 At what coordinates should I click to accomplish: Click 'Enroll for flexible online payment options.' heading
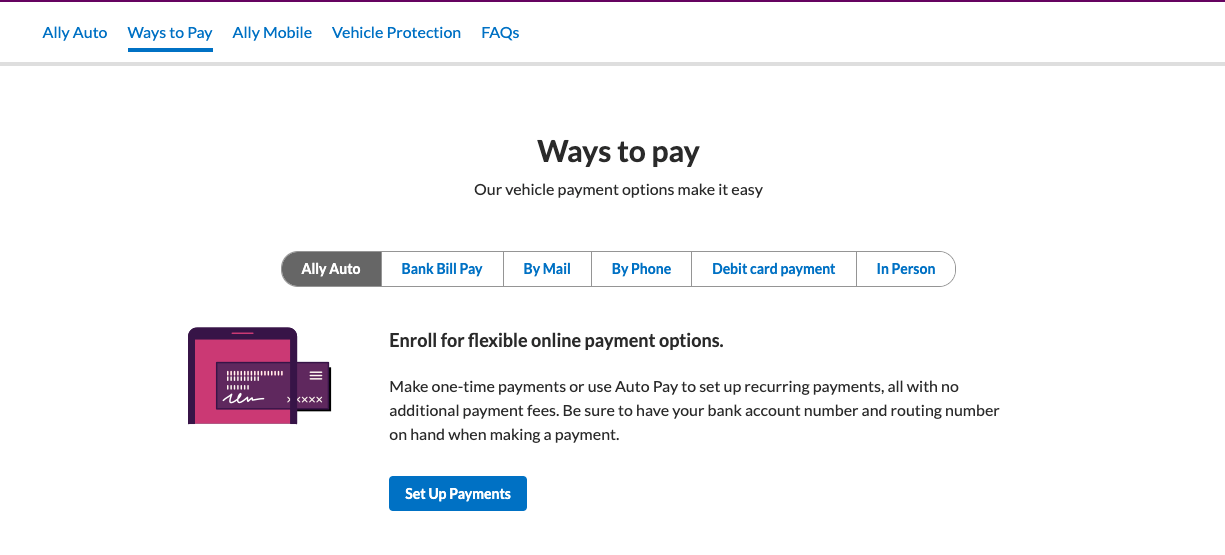[x=556, y=341]
